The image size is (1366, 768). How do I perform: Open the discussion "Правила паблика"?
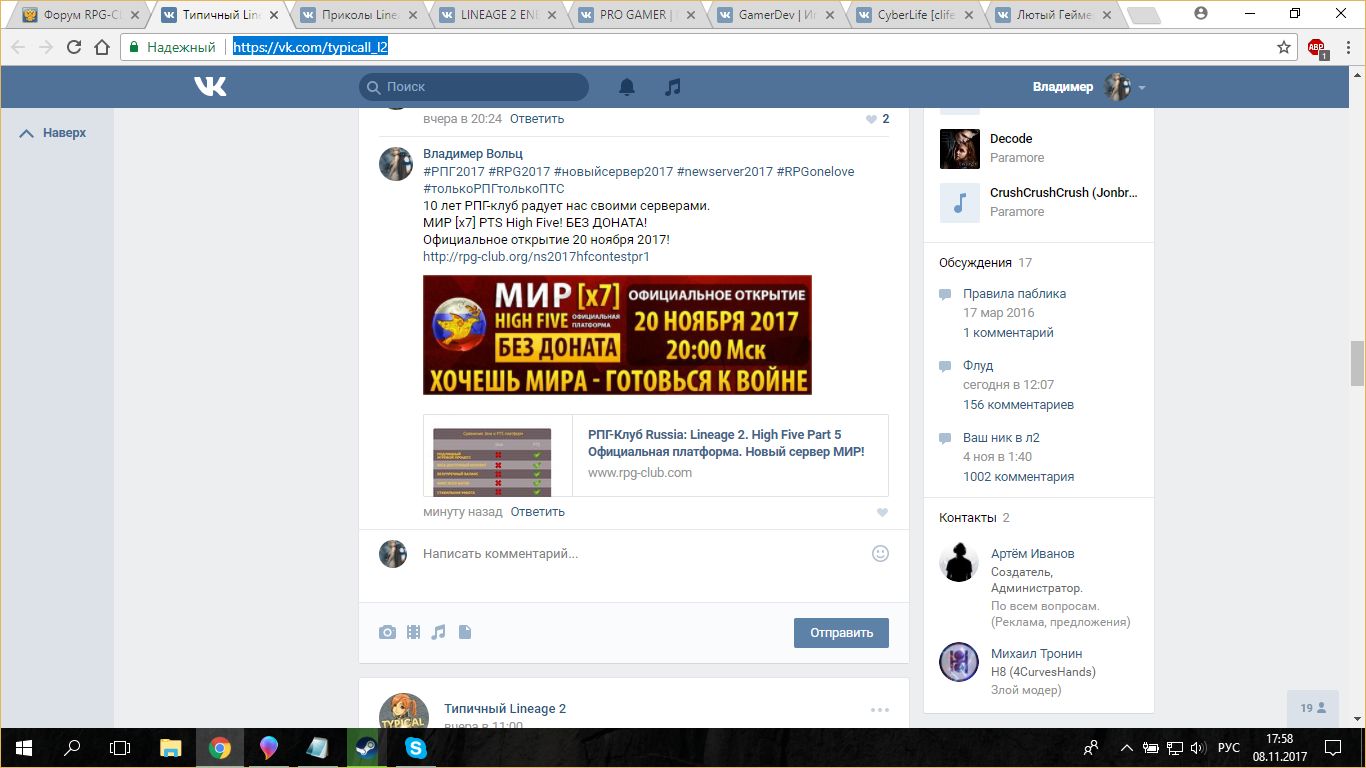coord(1014,294)
